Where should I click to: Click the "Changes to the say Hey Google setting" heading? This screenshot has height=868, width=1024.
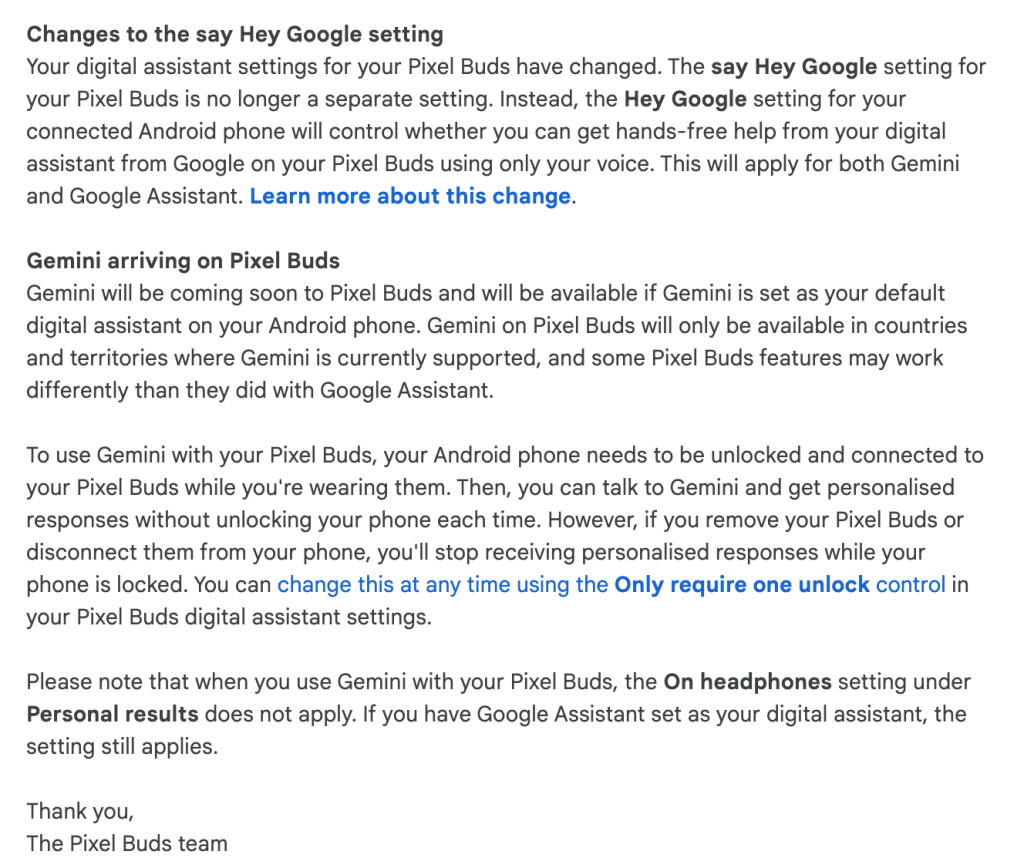coord(235,35)
